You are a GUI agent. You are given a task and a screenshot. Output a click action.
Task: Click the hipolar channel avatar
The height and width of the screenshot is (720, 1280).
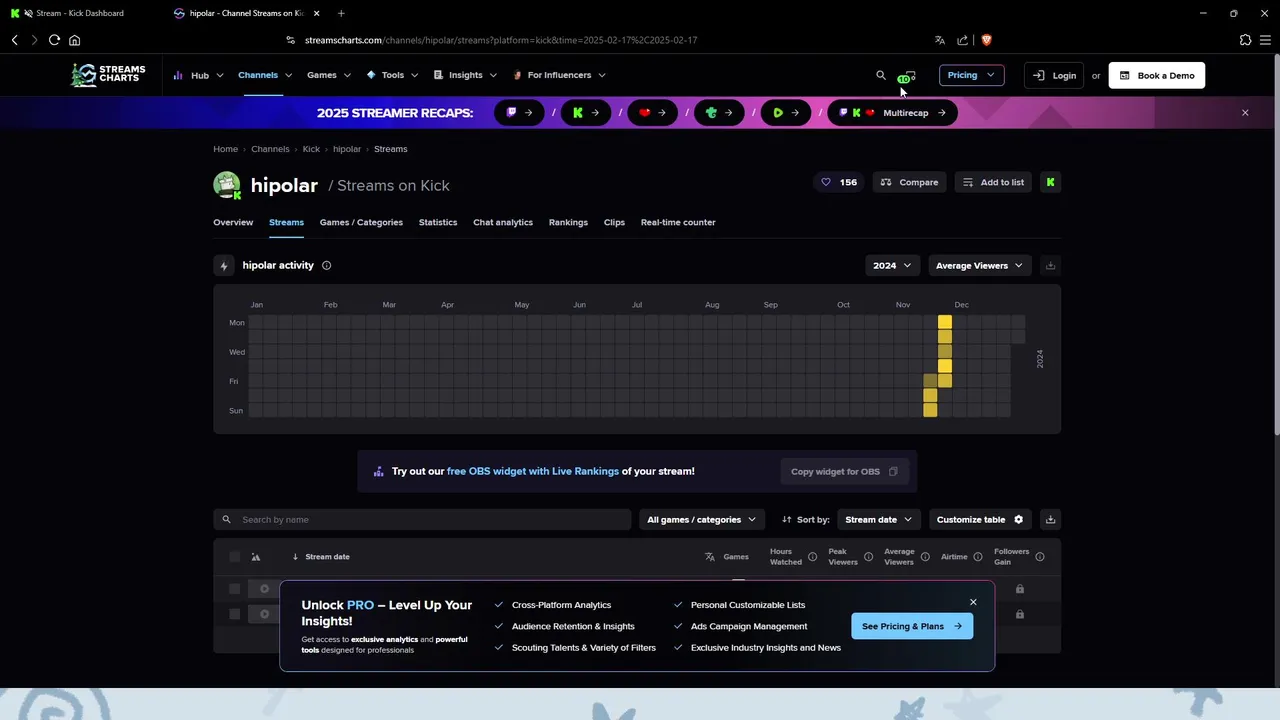coord(227,185)
